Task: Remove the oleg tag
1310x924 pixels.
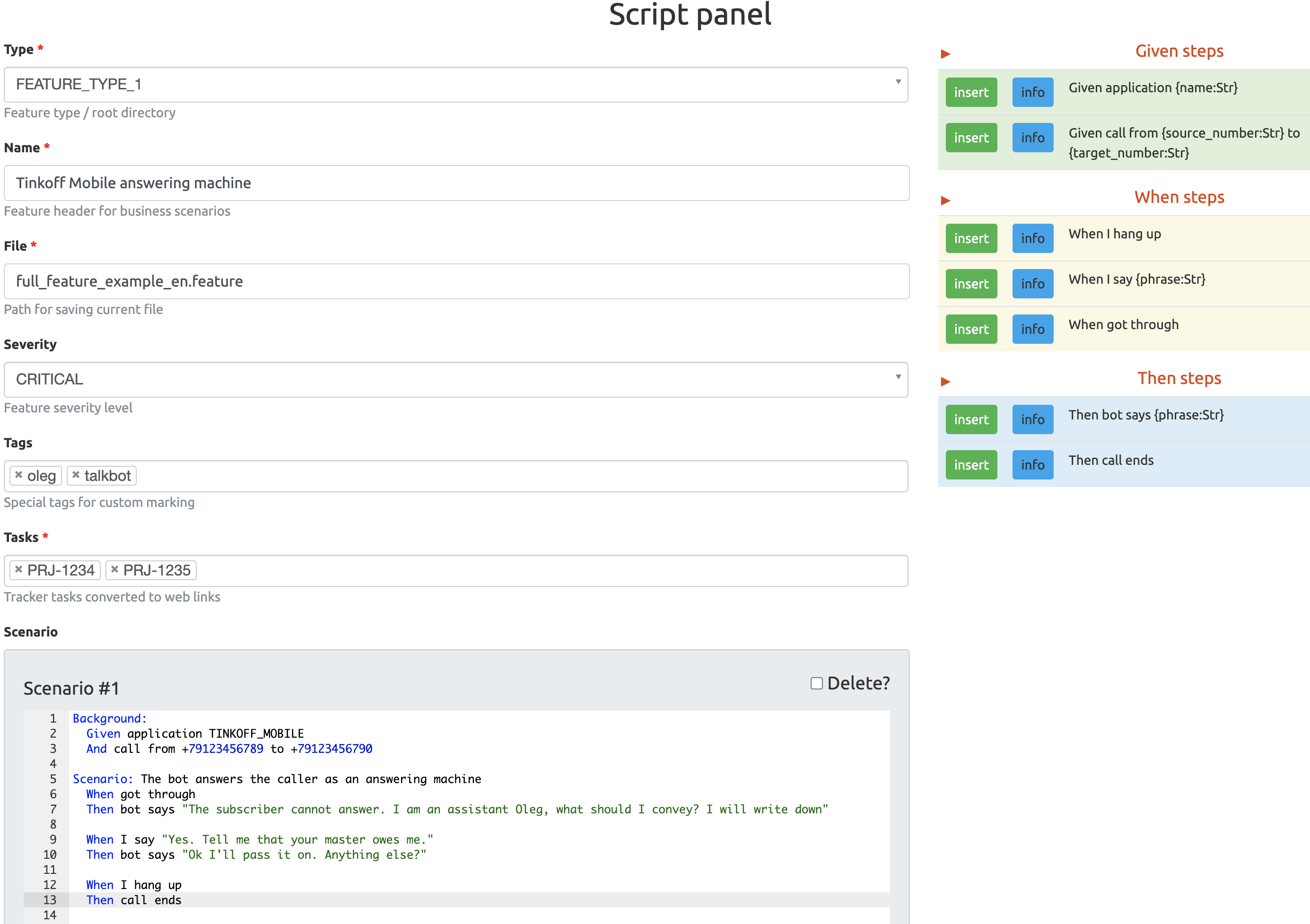Action: pyautogui.click(x=20, y=475)
